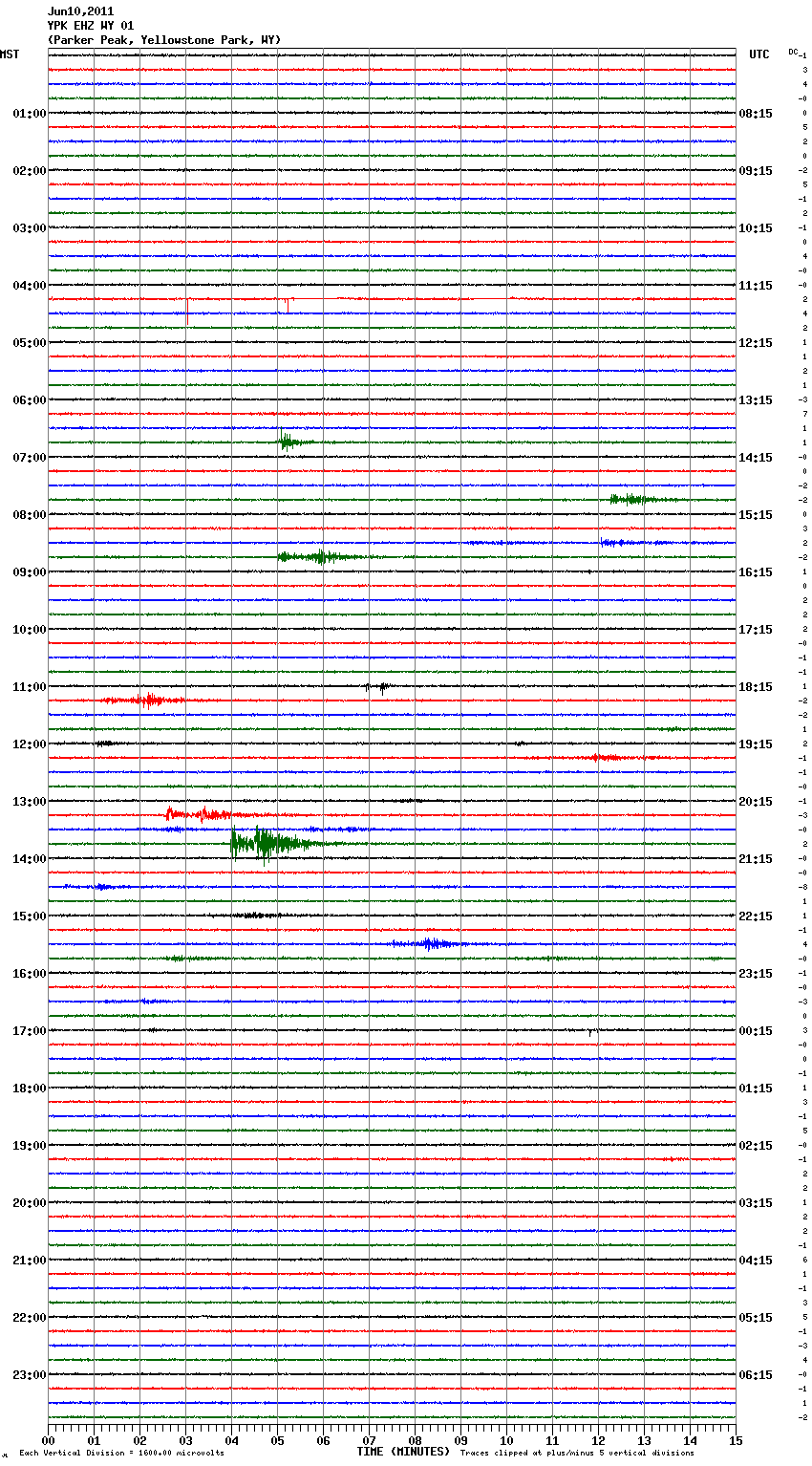Click the Traces clipped at plus/minus 5 note
Screen dimensions: 812x1466
(577, 1454)
